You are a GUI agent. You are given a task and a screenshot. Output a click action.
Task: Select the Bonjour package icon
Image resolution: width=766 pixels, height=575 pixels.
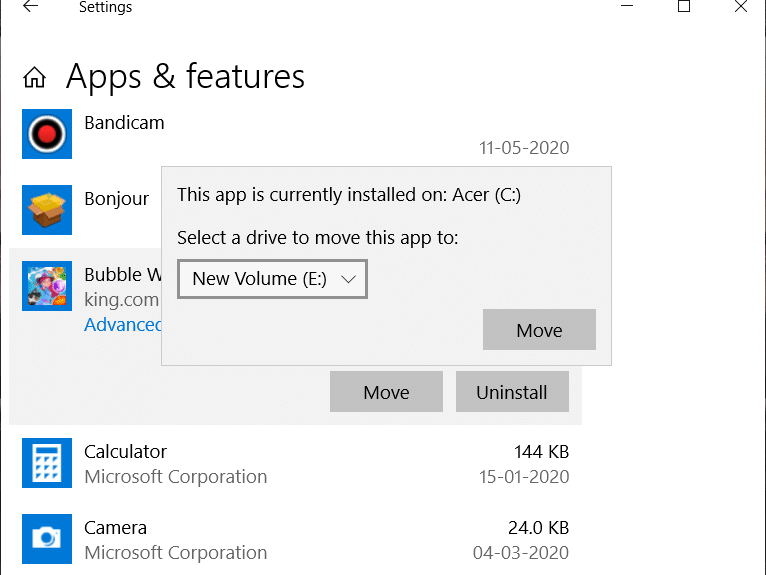click(47, 210)
